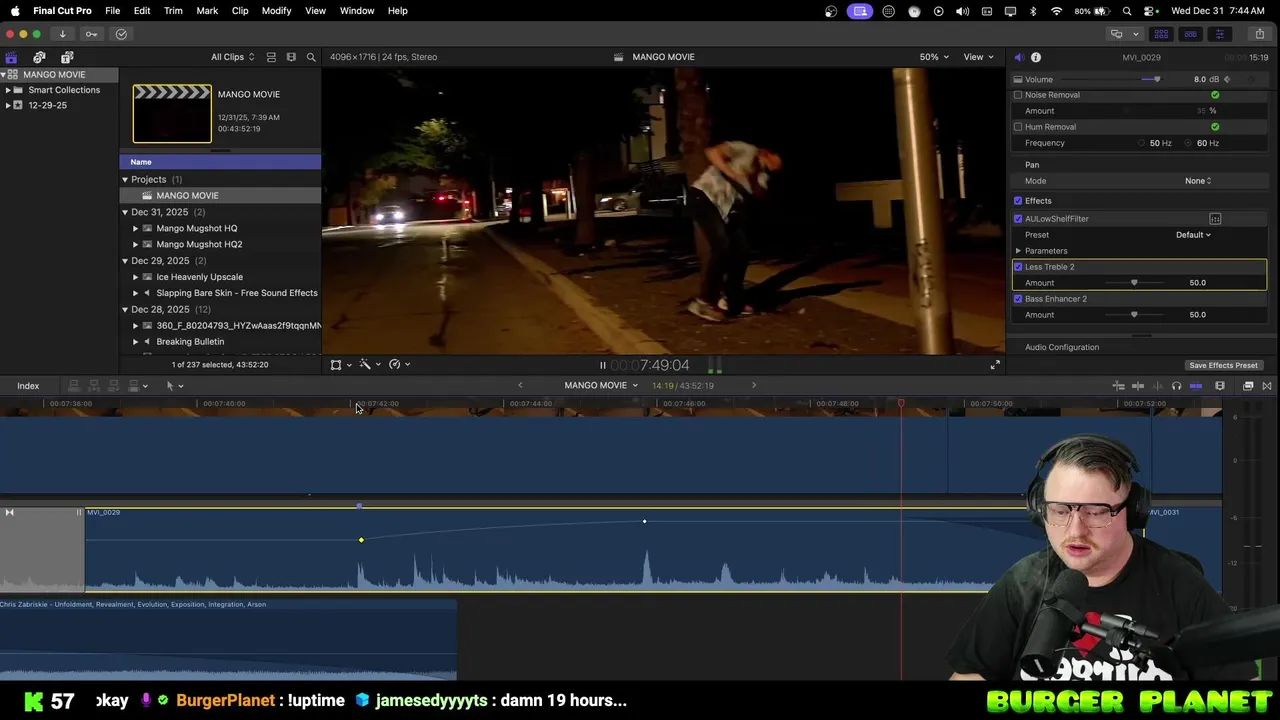Open AULowShelfFilter advanced controls icon

click(x=1215, y=219)
